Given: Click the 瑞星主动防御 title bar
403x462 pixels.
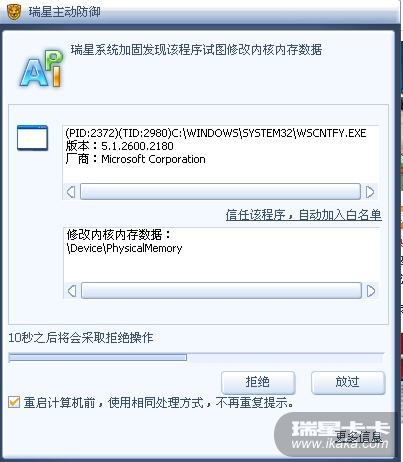Looking at the screenshot, I should tap(200, 12).
